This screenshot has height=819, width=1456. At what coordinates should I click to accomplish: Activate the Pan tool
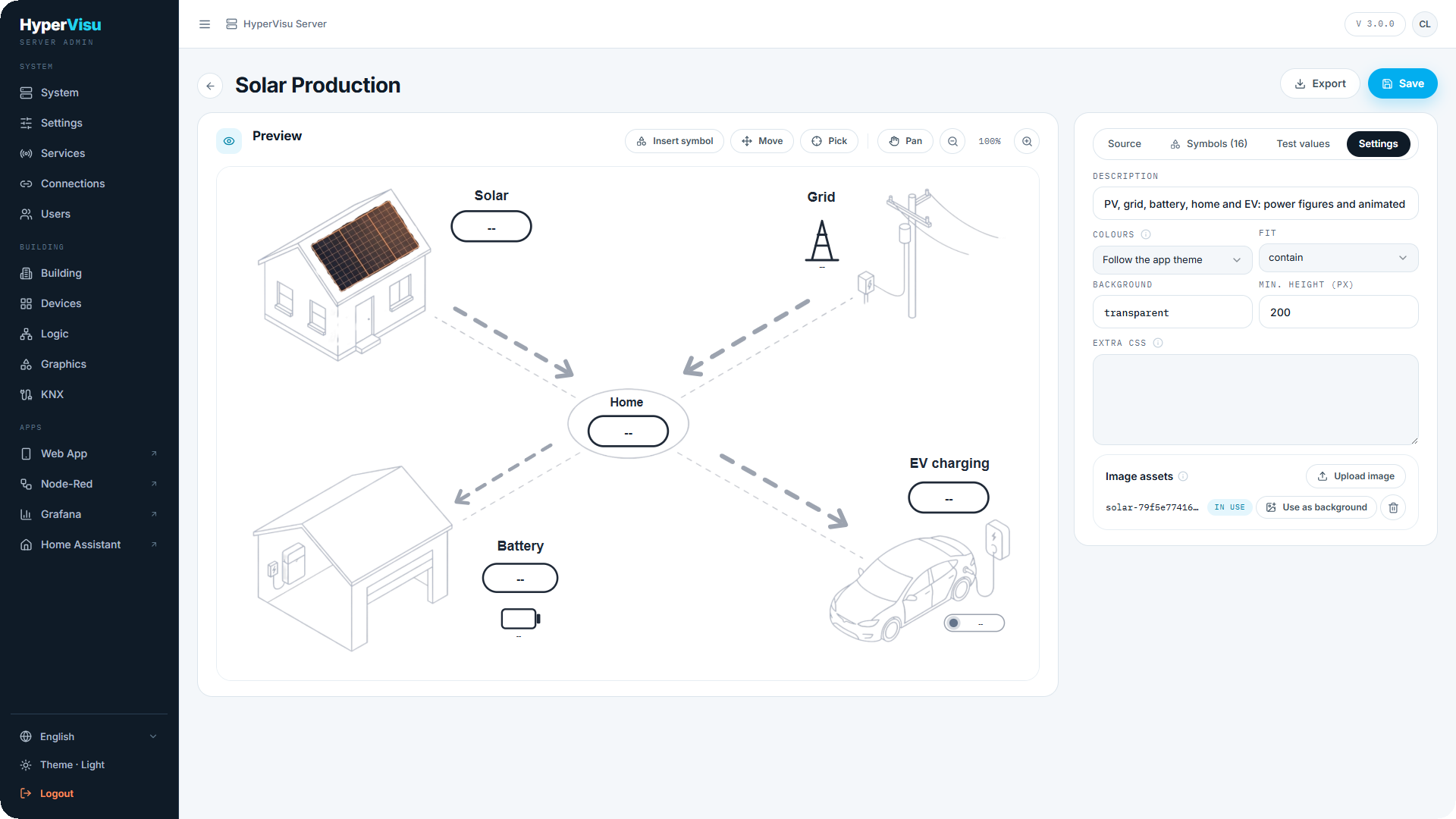click(905, 141)
